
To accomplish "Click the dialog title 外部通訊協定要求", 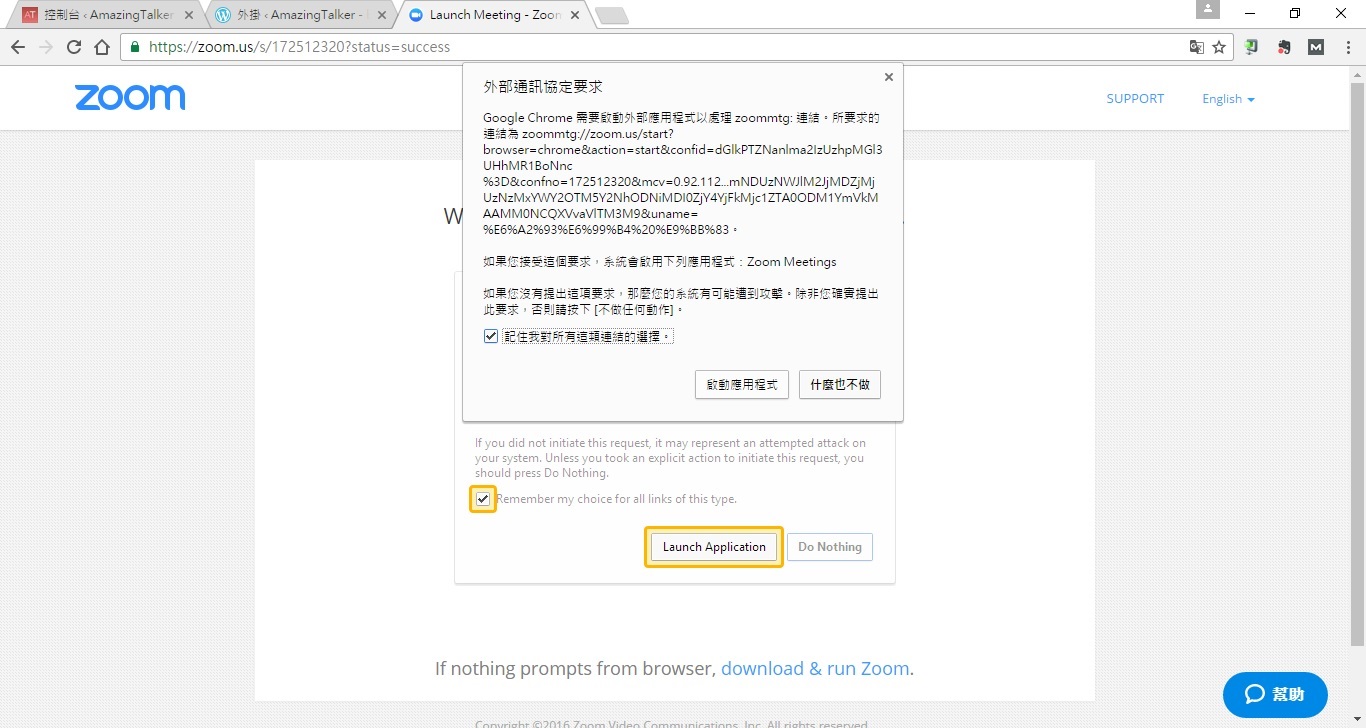I will tap(543, 87).
